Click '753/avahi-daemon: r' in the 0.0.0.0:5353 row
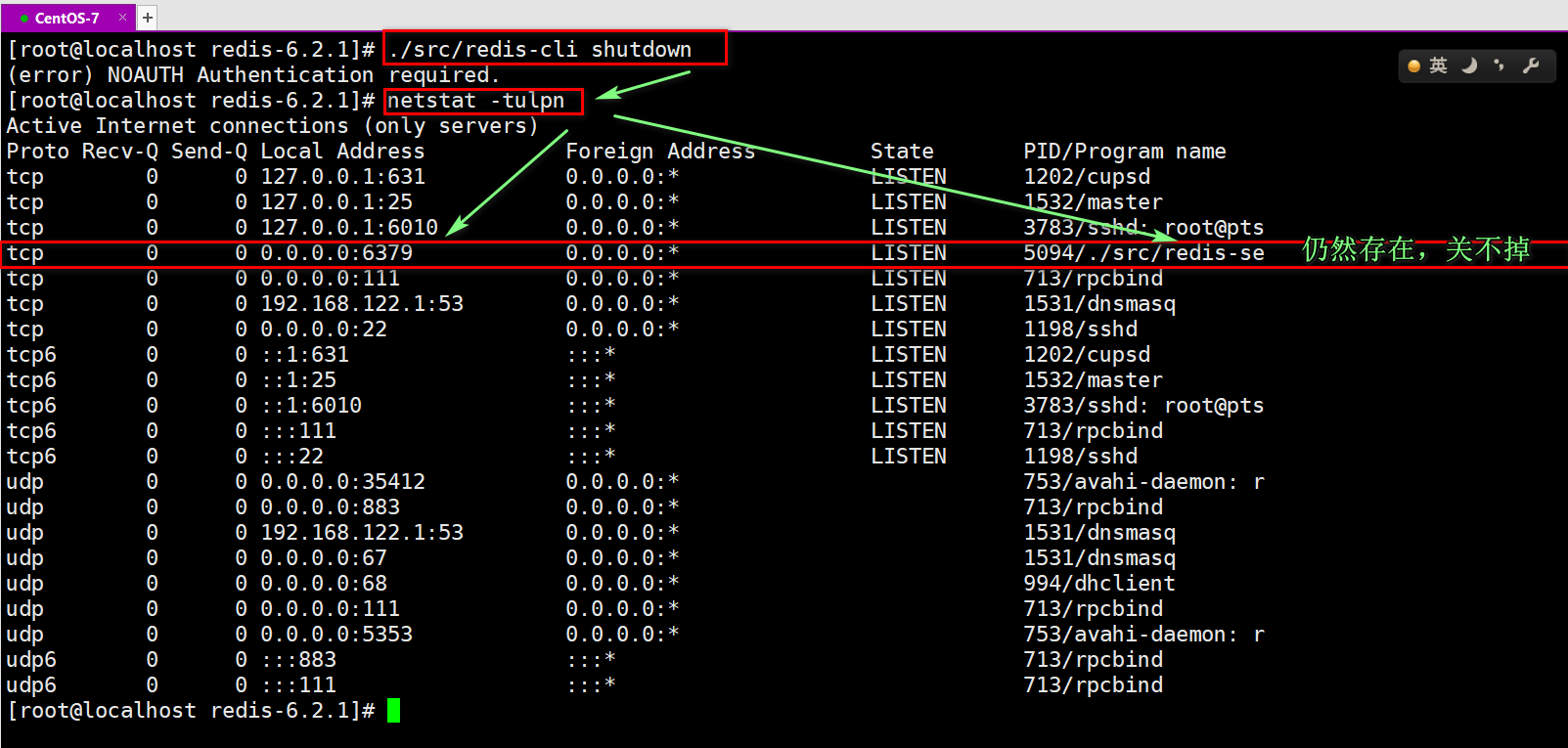Viewport: 1568px width, 748px height. coord(1143,634)
